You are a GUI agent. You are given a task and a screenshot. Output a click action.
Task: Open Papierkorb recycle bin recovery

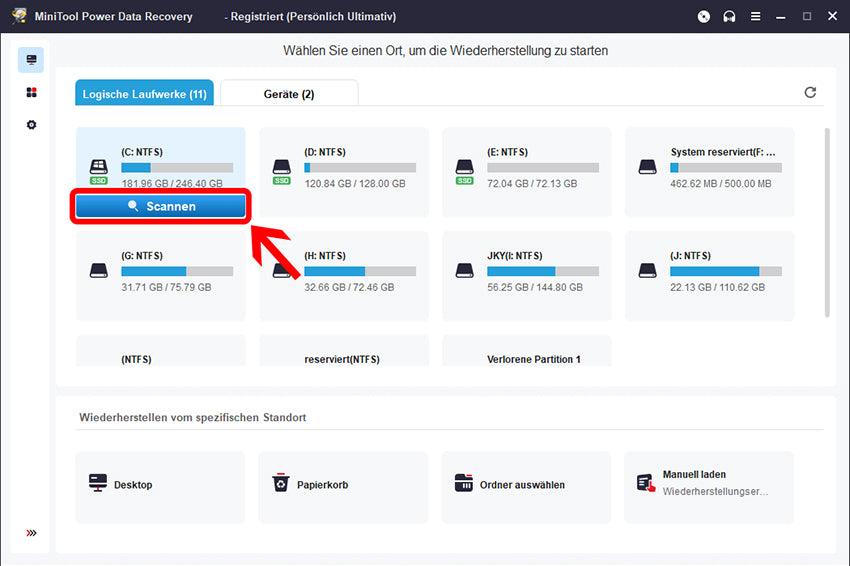click(343, 486)
